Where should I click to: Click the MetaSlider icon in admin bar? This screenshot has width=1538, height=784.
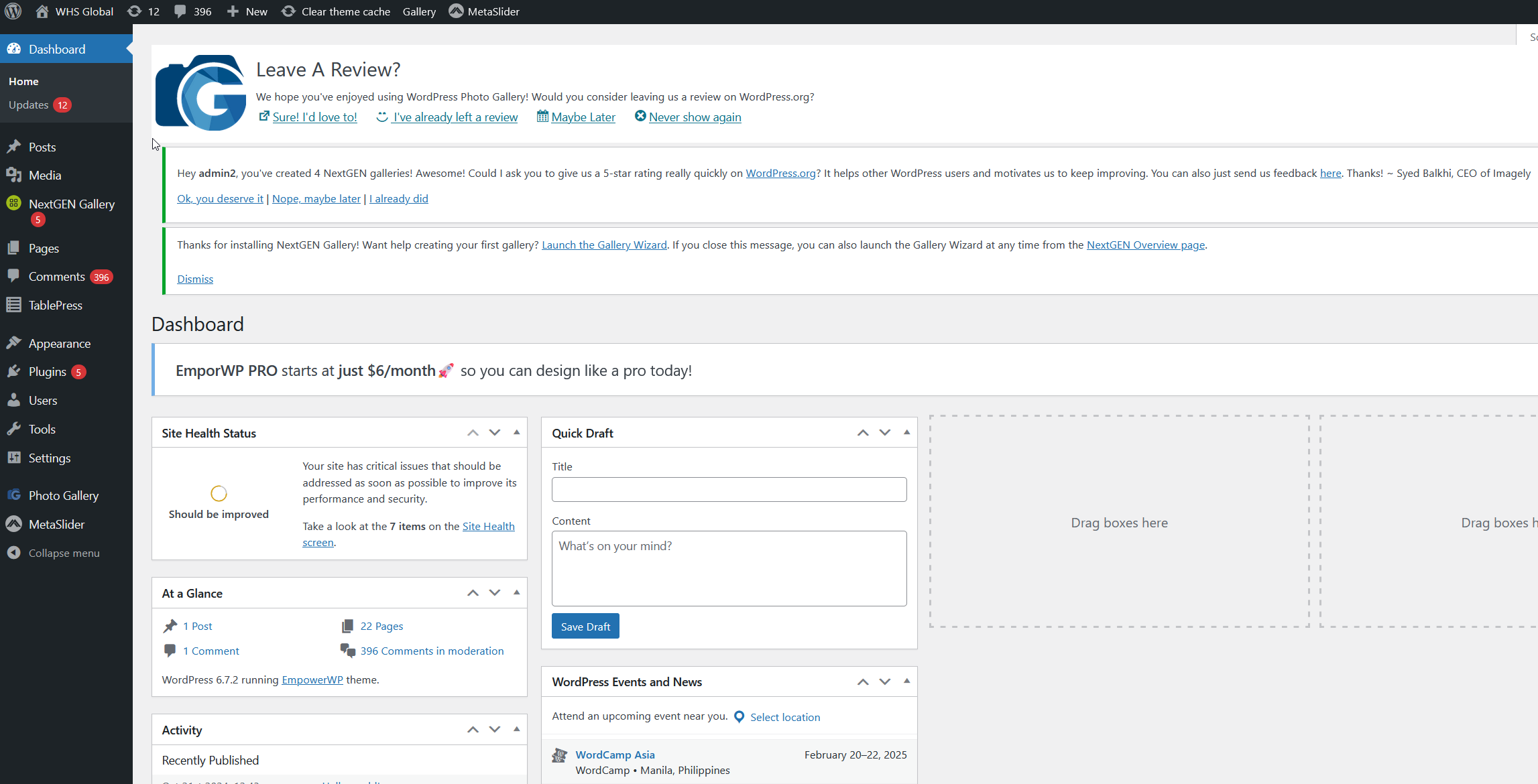coord(456,11)
